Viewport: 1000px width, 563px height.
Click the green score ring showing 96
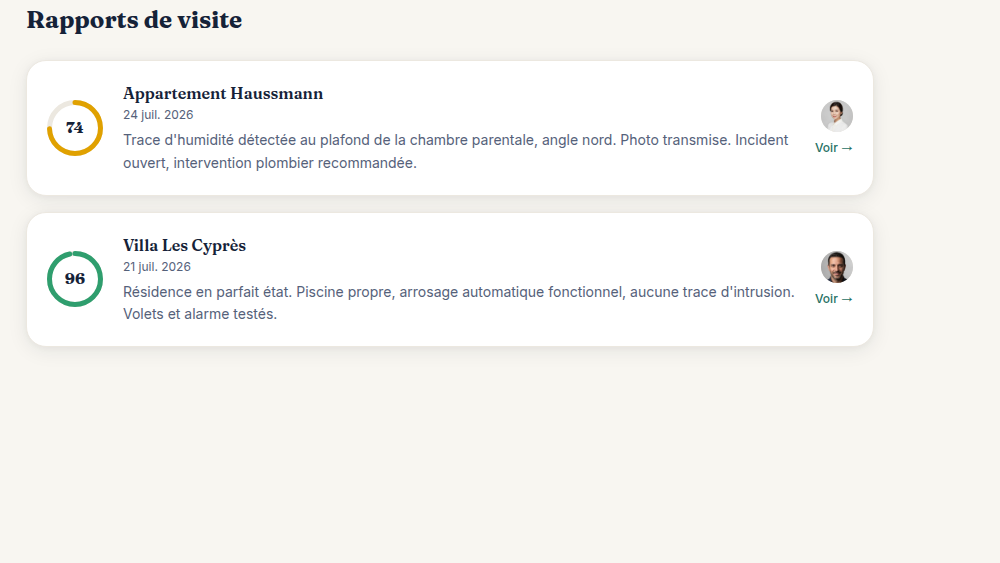75,279
